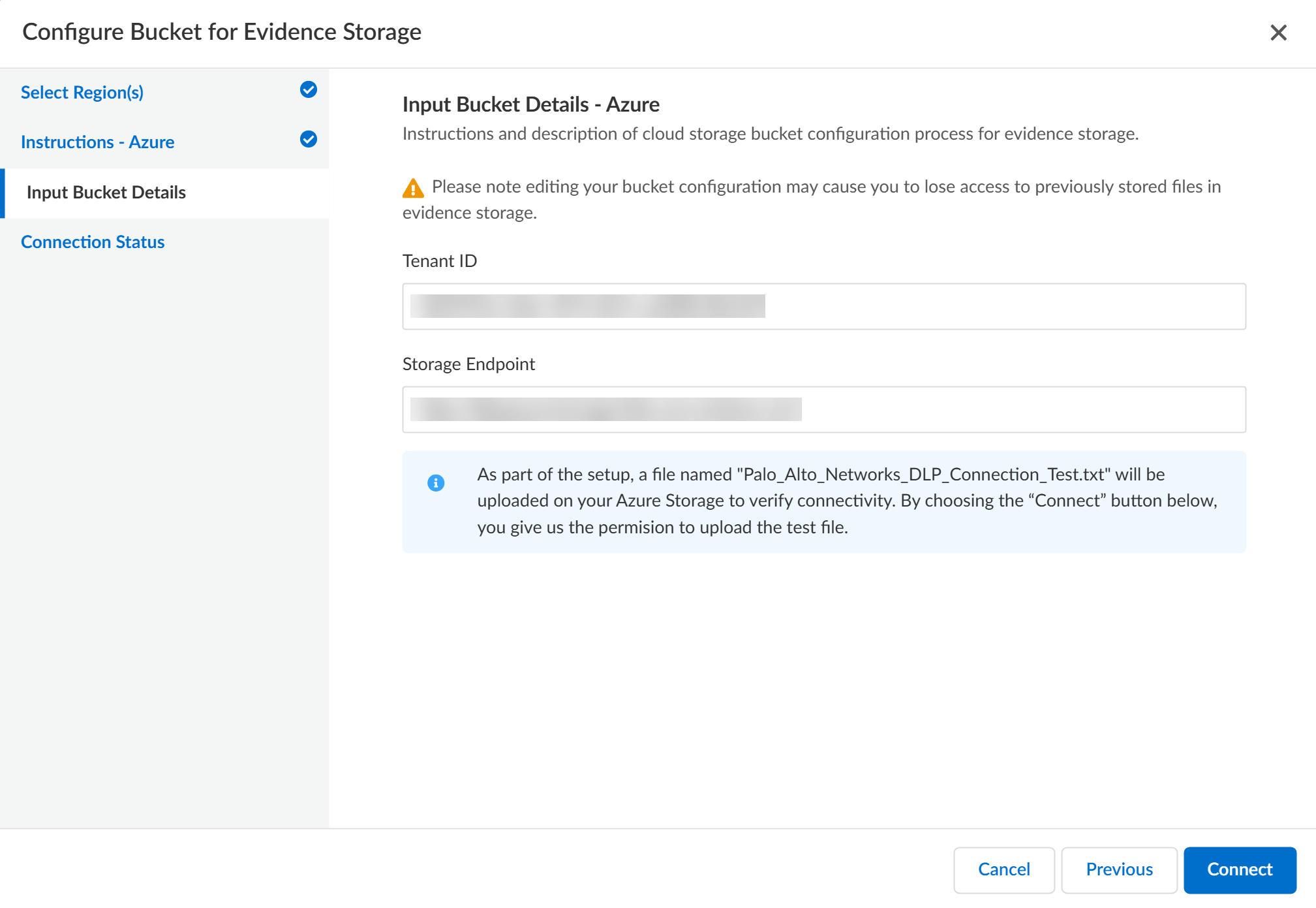The width and height of the screenshot is (1316, 908).
Task: Click the blue info circle icon
Action: tap(436, 483)
